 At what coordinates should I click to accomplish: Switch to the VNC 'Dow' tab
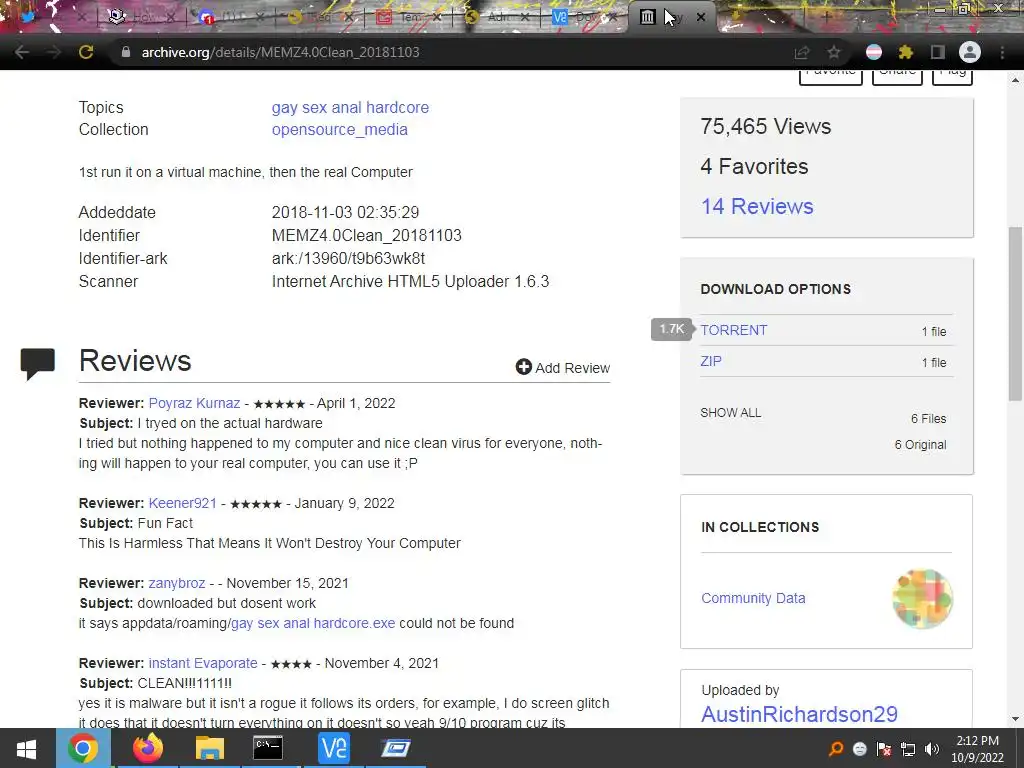click(584, 17)
